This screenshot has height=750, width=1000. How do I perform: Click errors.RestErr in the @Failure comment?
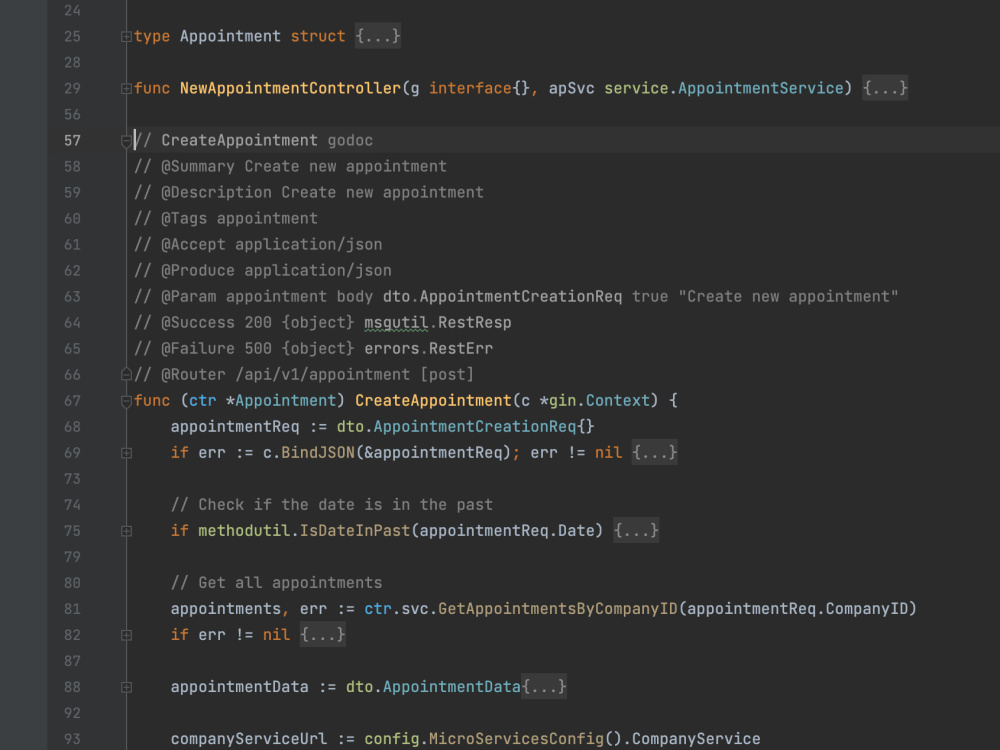tap(429, 349)
